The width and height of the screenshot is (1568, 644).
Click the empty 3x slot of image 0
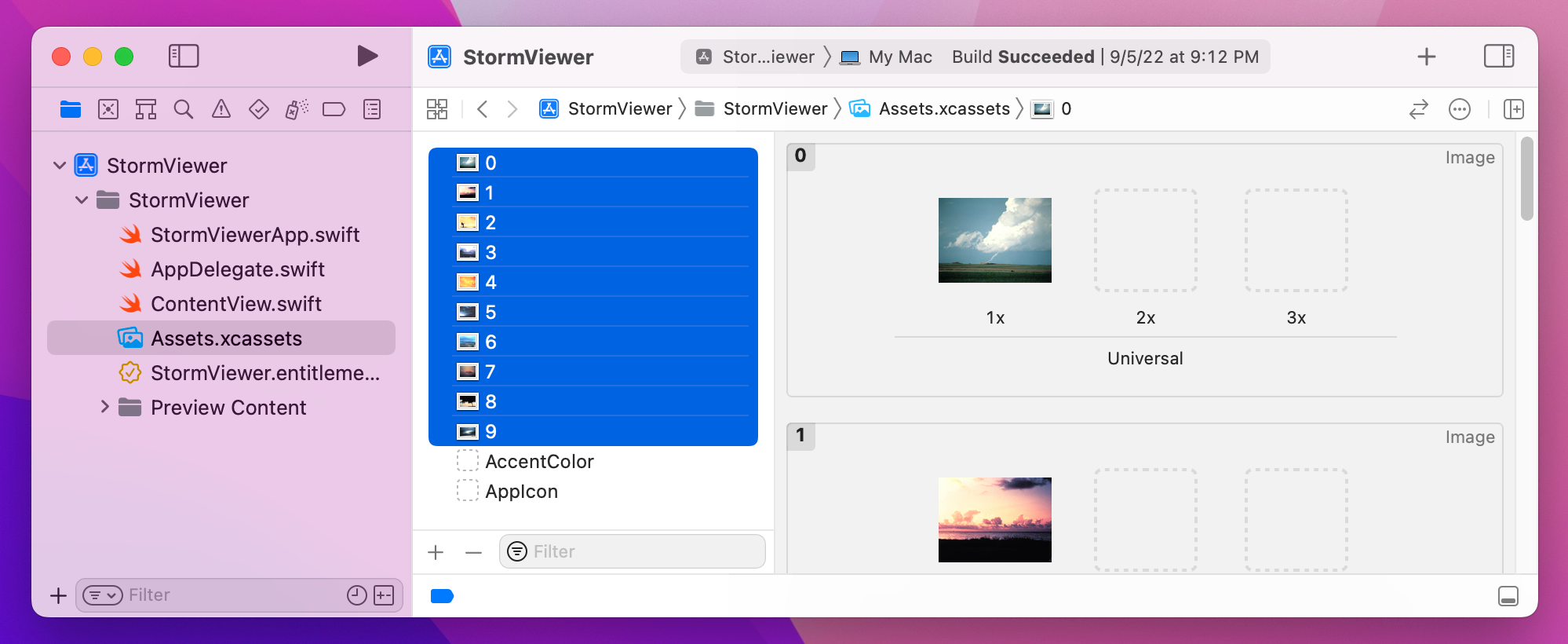(1296, 240)
